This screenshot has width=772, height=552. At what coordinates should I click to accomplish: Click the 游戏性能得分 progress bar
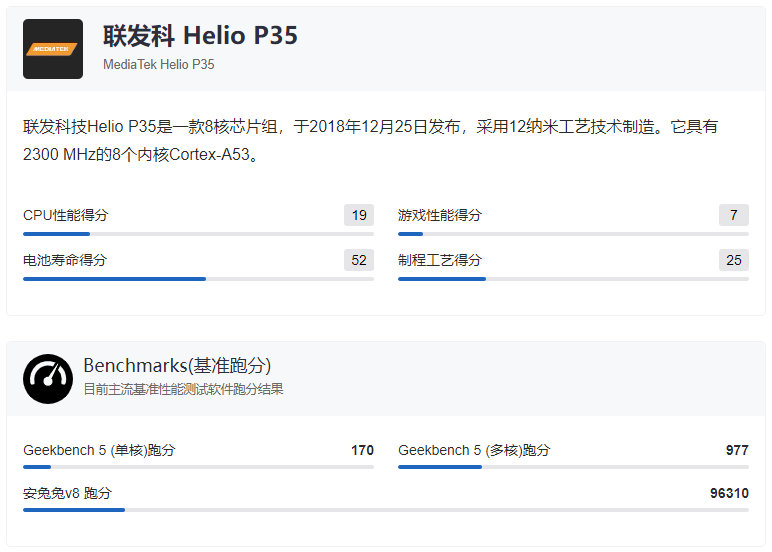[x=573, y=234]
